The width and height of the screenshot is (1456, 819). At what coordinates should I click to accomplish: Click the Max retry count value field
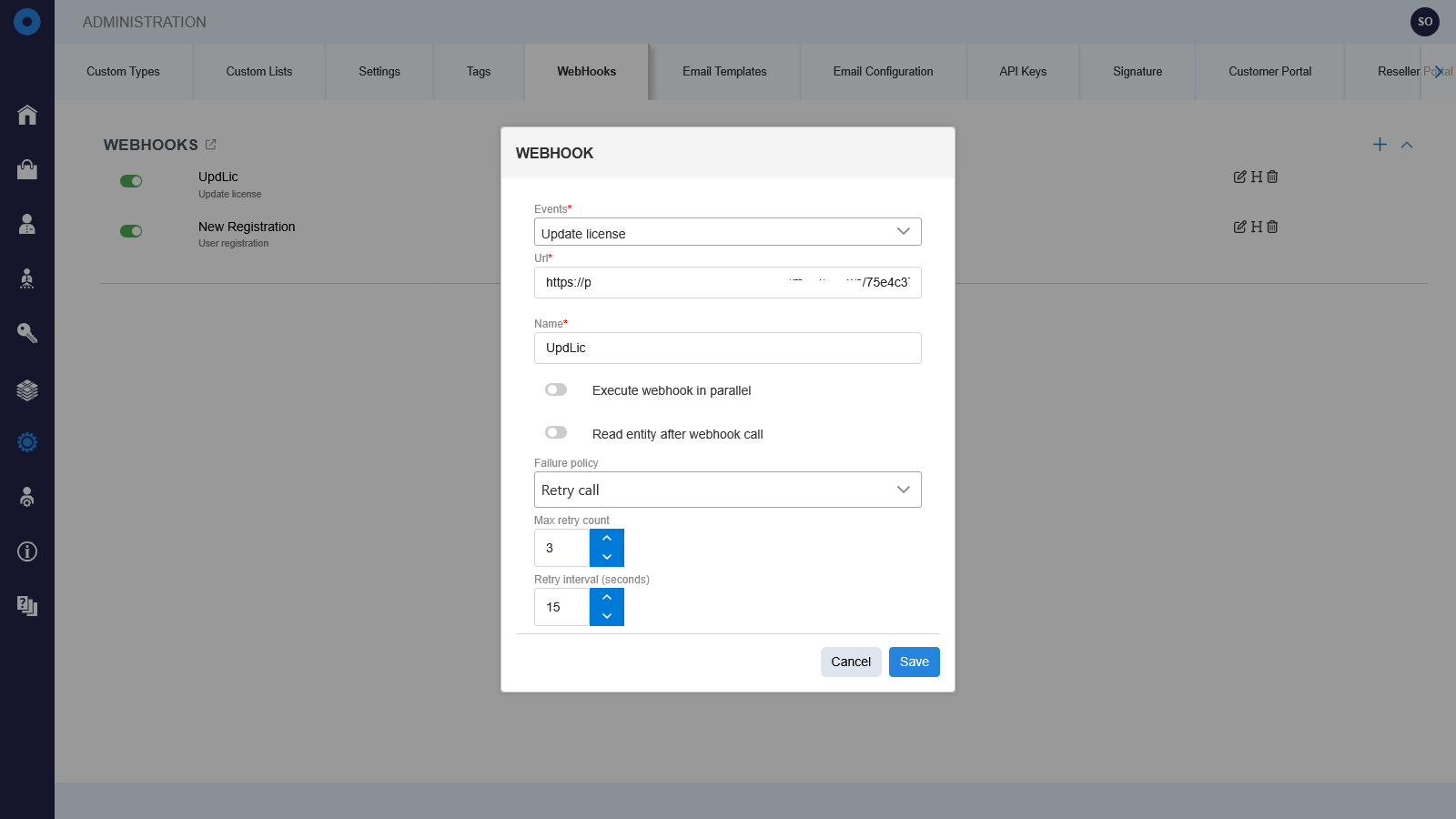(x=561, y=548)
